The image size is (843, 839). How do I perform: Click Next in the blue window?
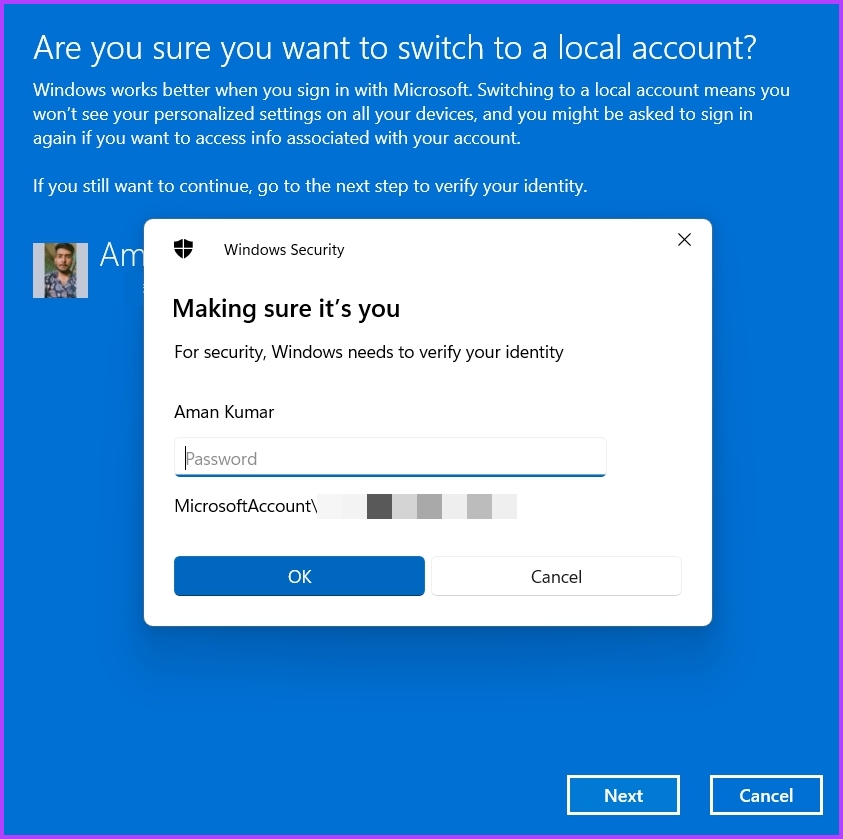click(623, 795)
